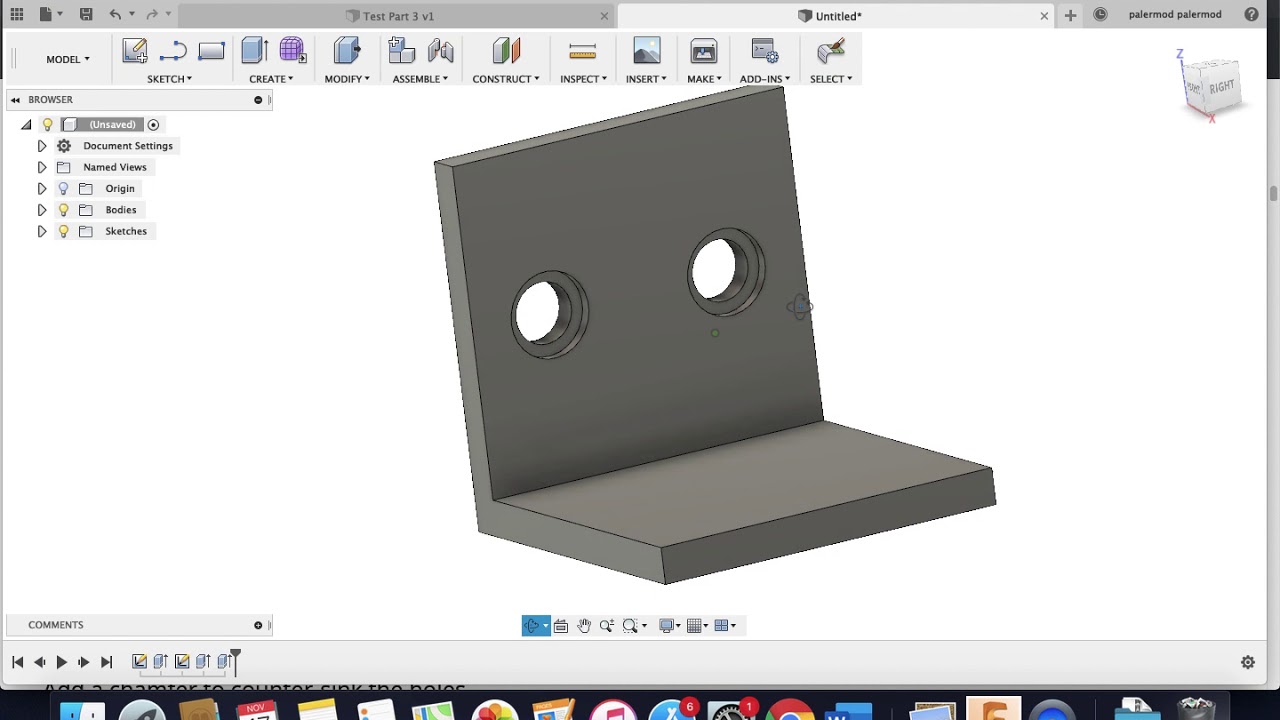Open the Help question mark icon

point(1251,15)
